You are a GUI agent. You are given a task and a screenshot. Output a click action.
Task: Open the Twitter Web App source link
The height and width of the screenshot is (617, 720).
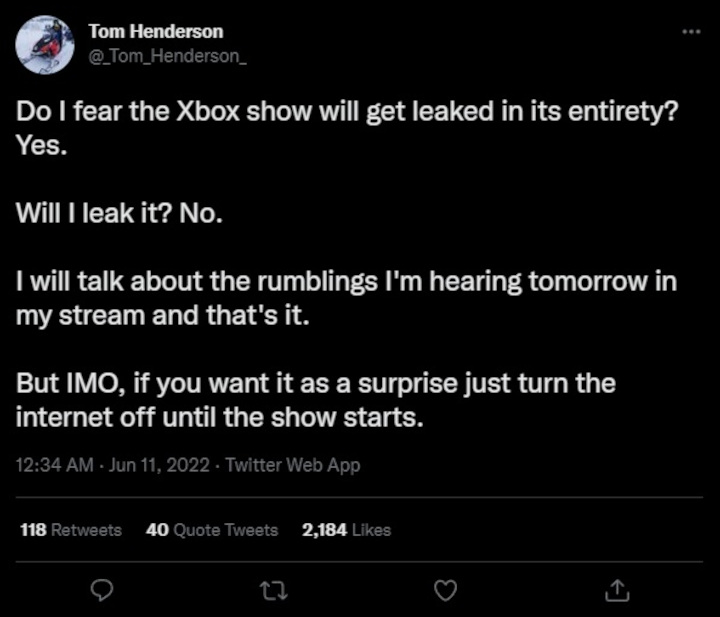pos(293,465)
